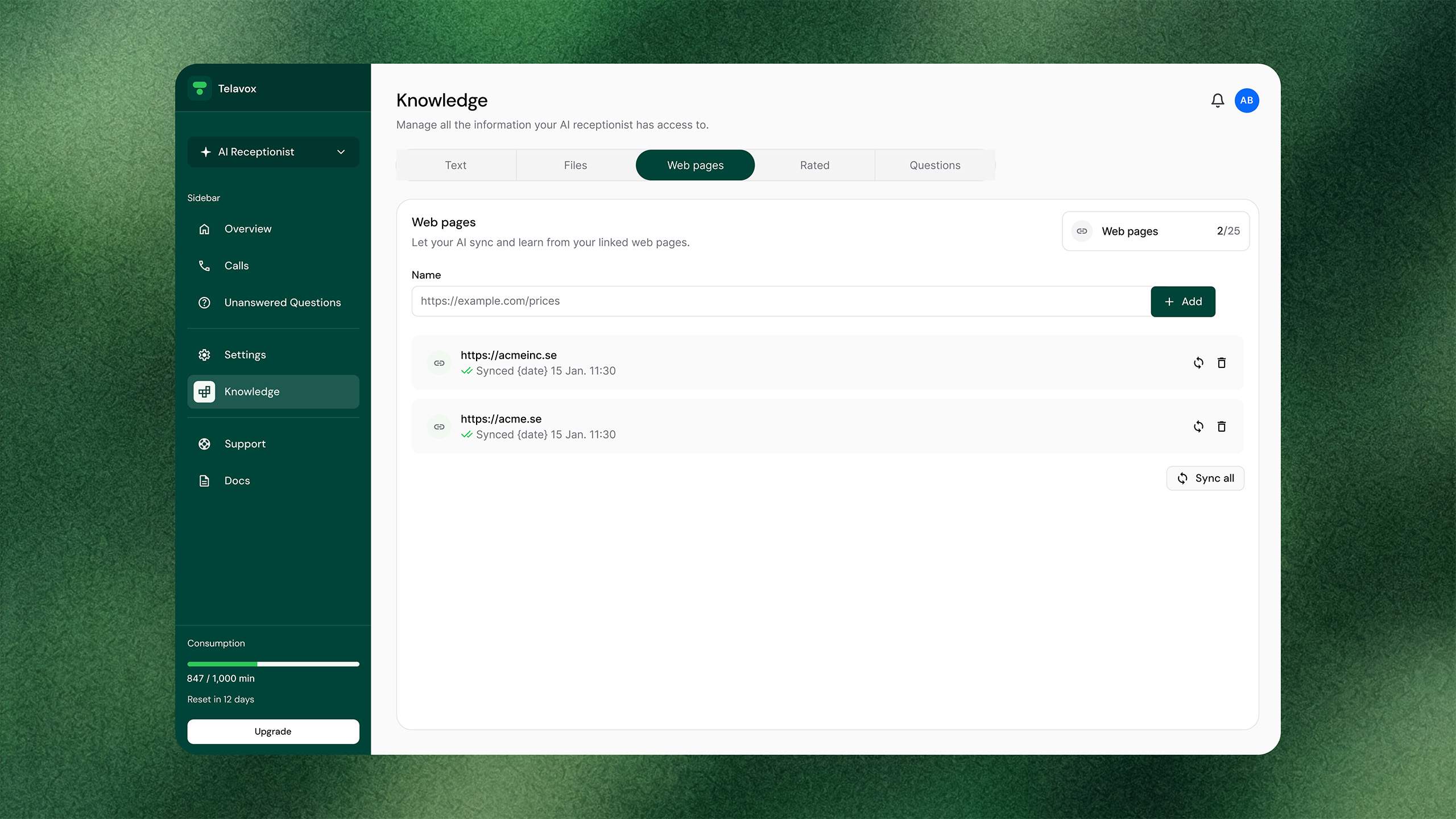
Task: Open Settings from the sidebar
Action: [245, 355]
